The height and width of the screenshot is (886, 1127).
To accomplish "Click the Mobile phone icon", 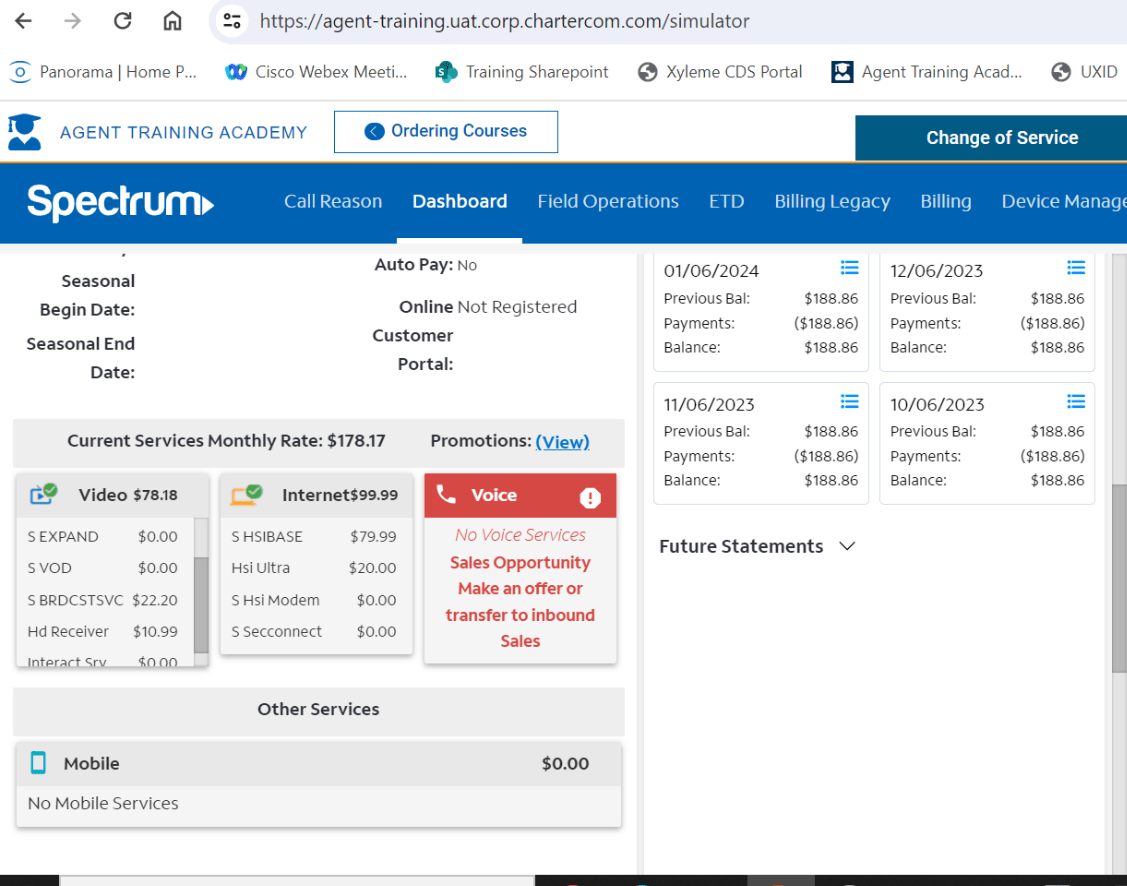I will (39, 763).
